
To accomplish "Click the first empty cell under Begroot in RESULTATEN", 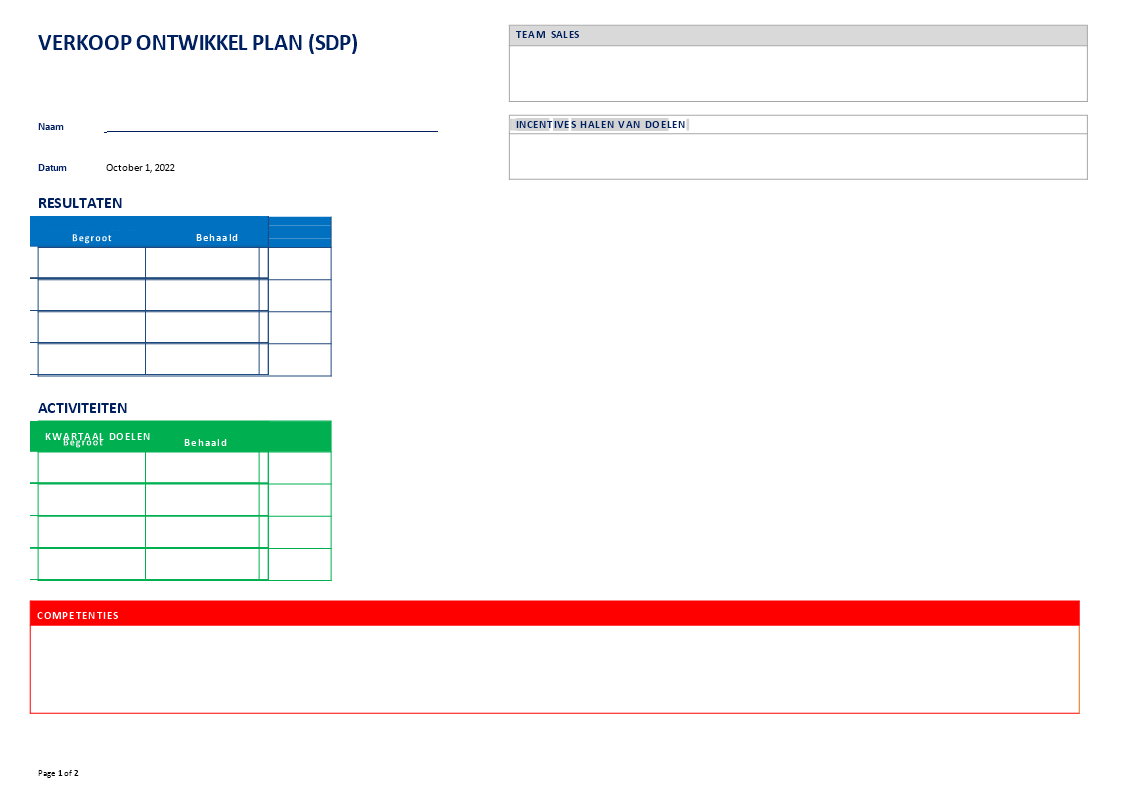I will [x=91, y=262].
